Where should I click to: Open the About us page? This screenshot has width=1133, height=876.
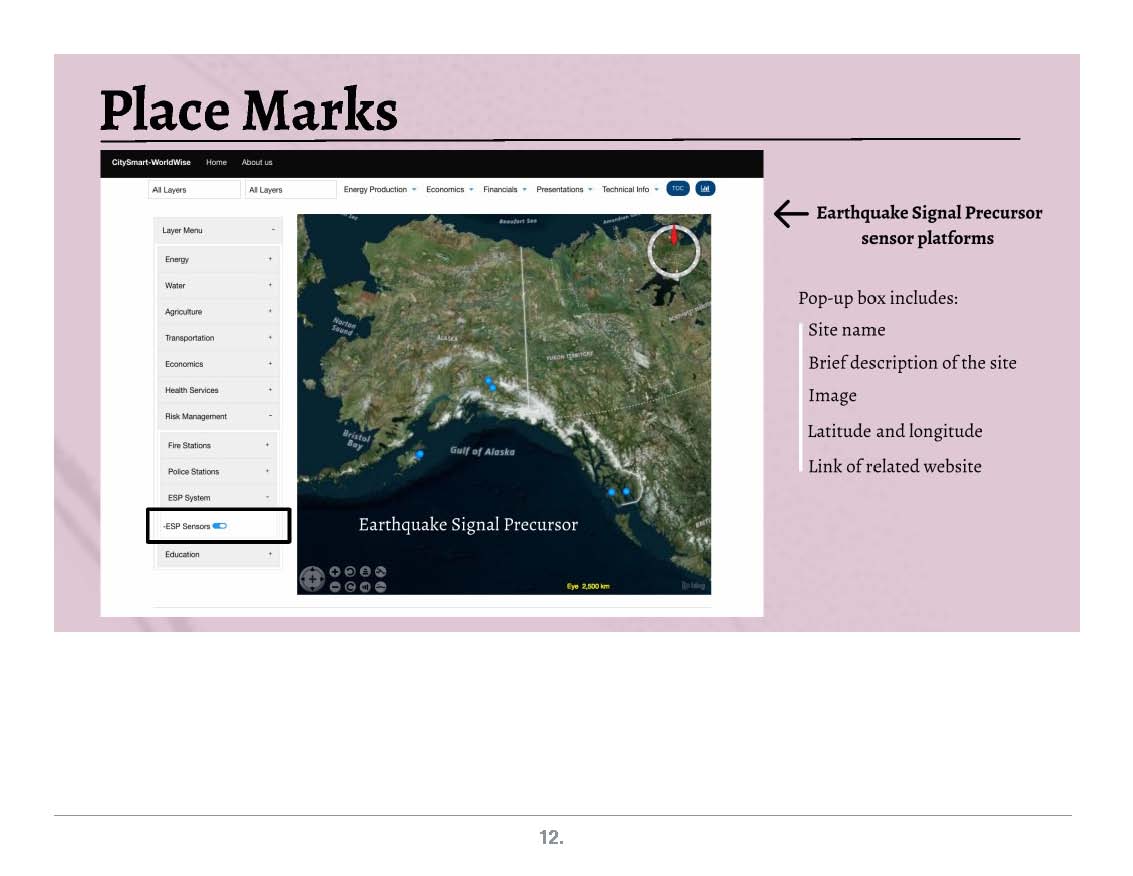257,162
